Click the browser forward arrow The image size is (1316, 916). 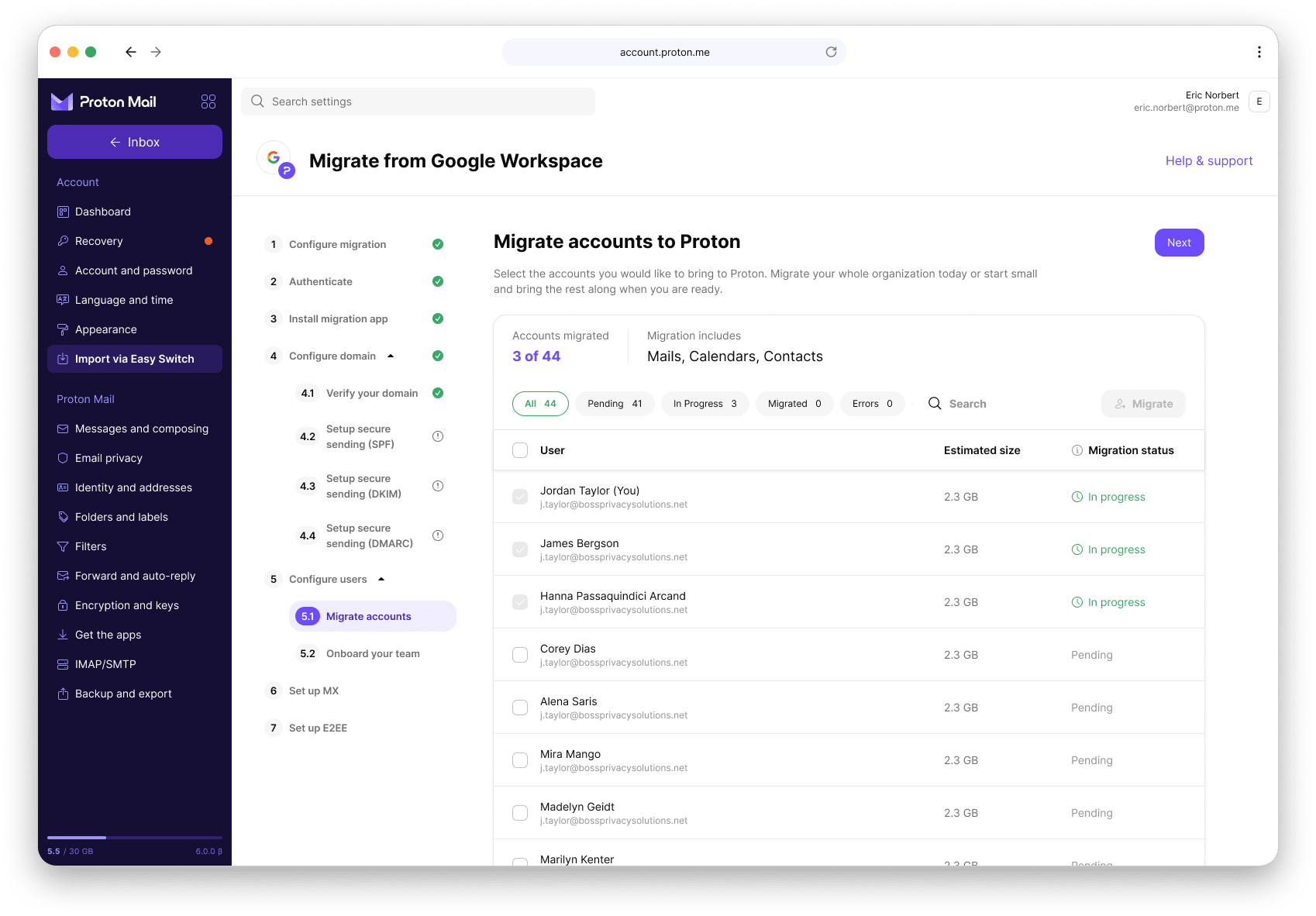tap(156, 52)
